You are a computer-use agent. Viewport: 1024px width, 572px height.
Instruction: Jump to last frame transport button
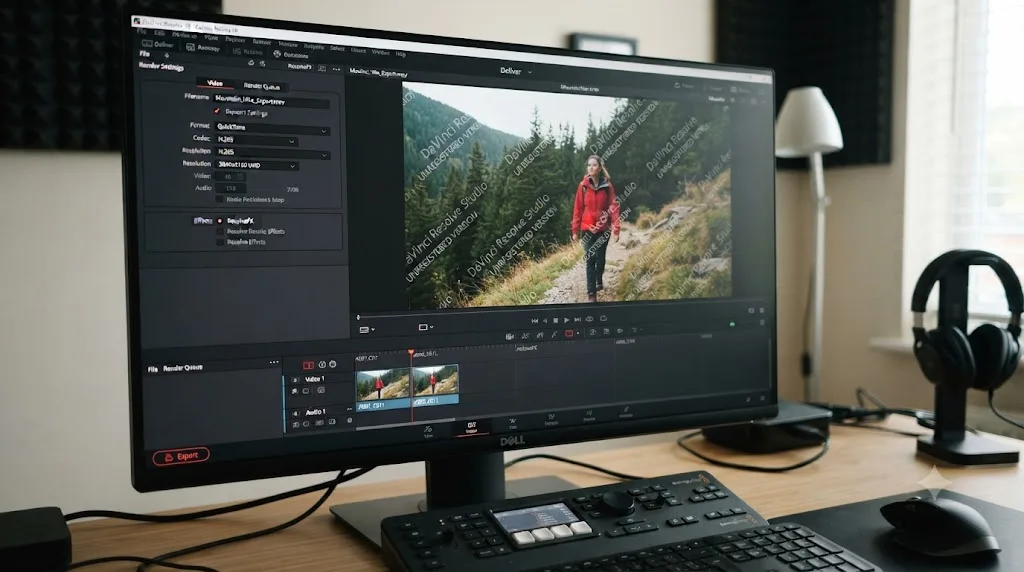click(x=577, y=320)
